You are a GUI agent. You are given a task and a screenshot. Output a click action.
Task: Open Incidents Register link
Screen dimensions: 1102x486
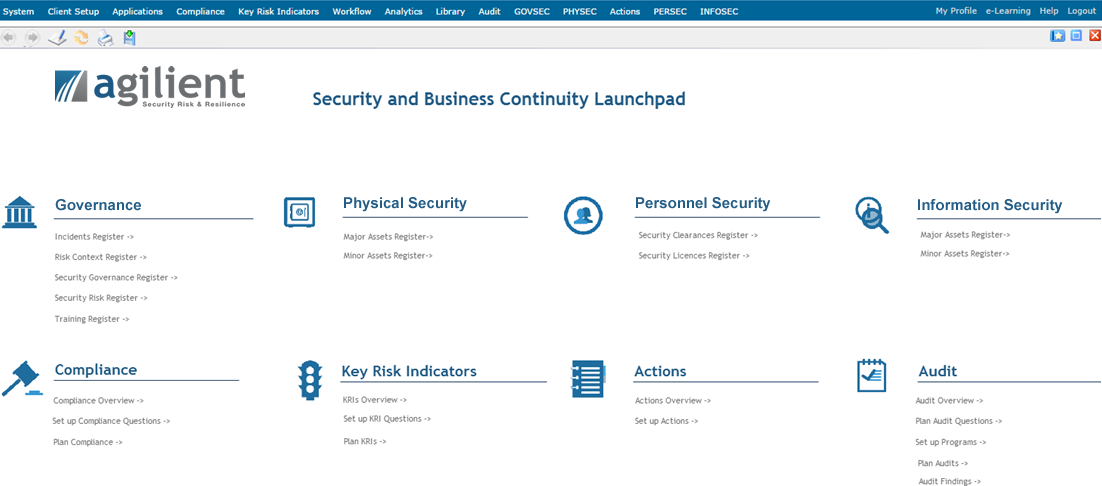click(94, 237)
